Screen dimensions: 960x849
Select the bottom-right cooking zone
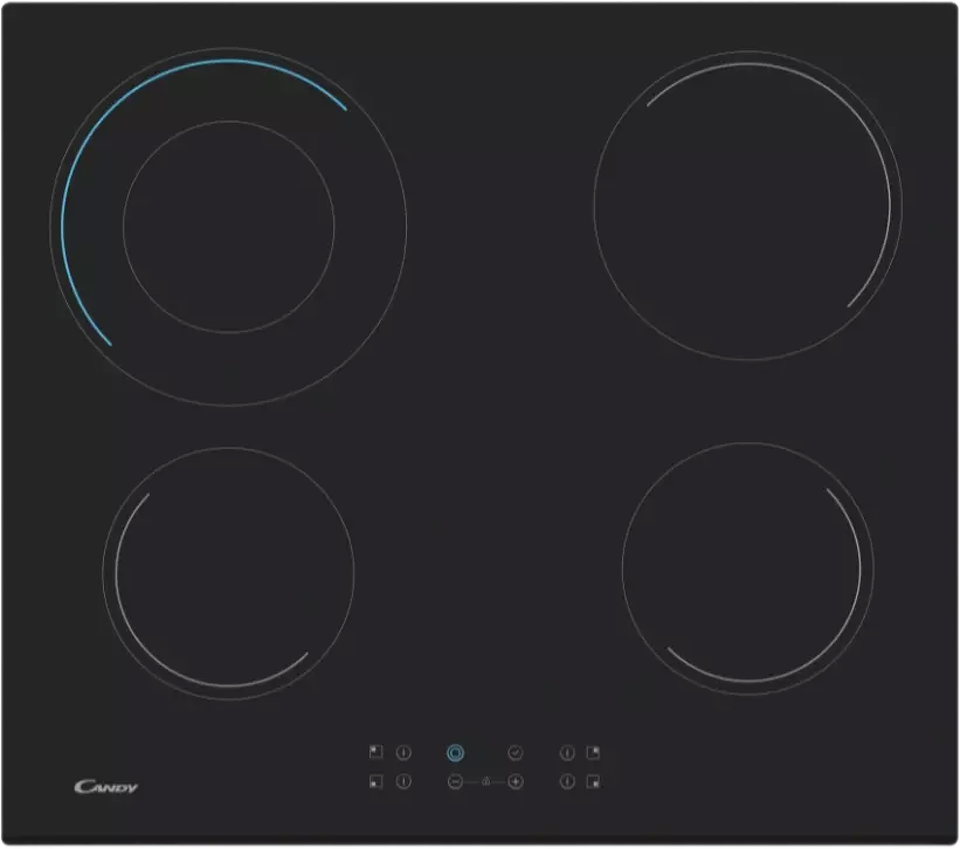tap(747, 568)
